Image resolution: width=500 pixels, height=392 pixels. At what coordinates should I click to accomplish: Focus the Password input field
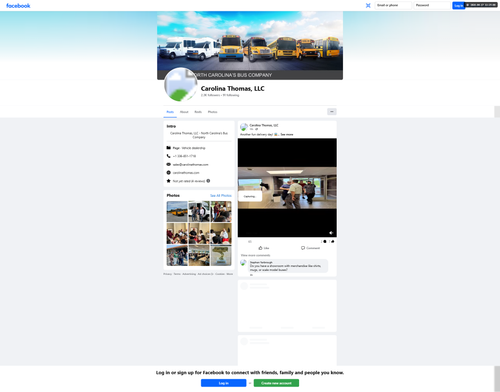[x=432, y=5]
